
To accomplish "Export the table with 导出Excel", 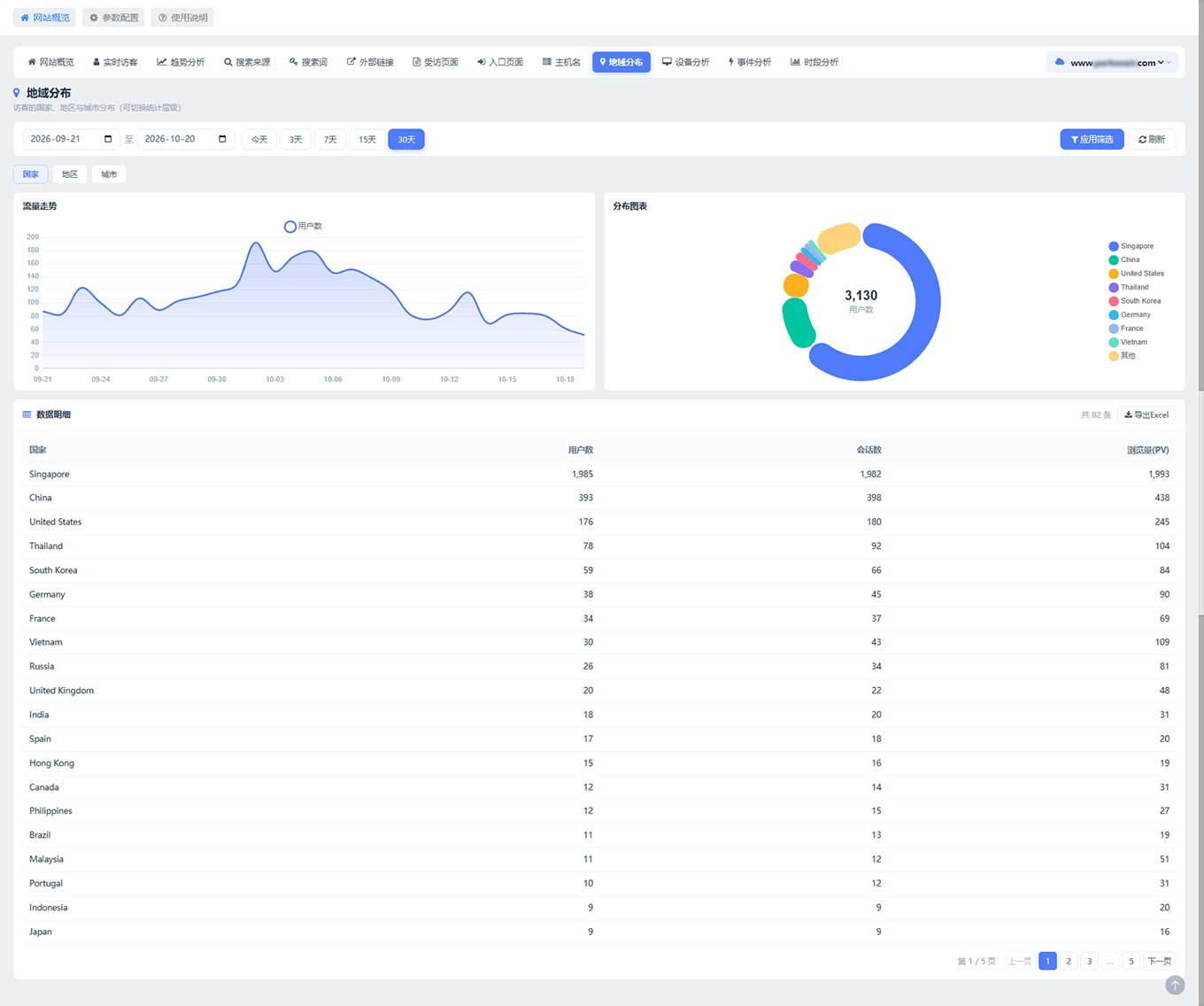I will pyautogui.click(x=1147, y=414).
